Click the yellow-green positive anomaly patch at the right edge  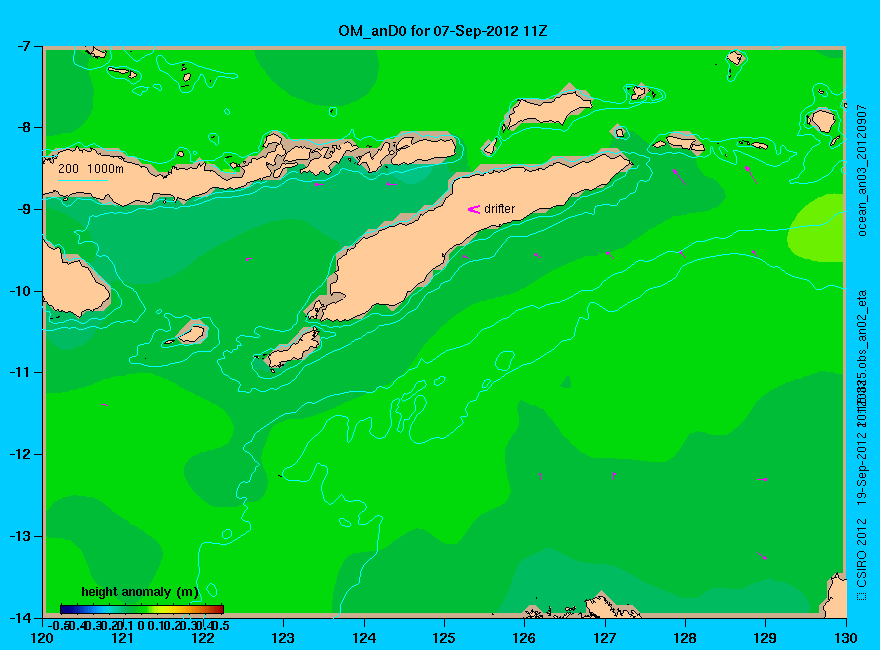coord(817,228)
